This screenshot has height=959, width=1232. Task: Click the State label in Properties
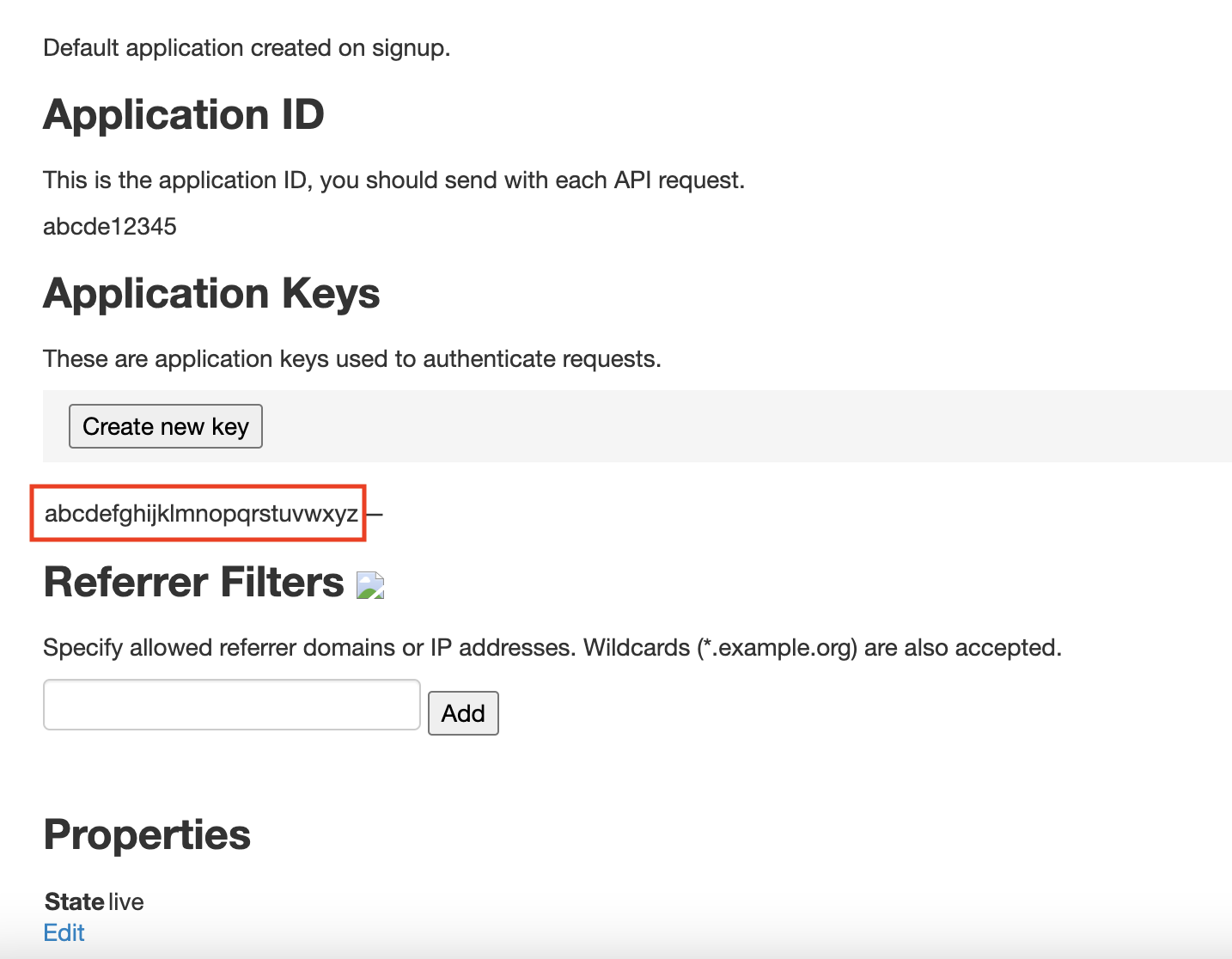[x=75, y=901]
